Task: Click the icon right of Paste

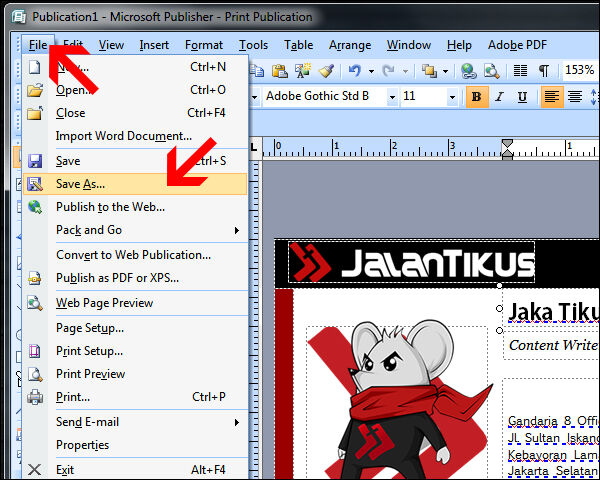Action: coord(303,71)
